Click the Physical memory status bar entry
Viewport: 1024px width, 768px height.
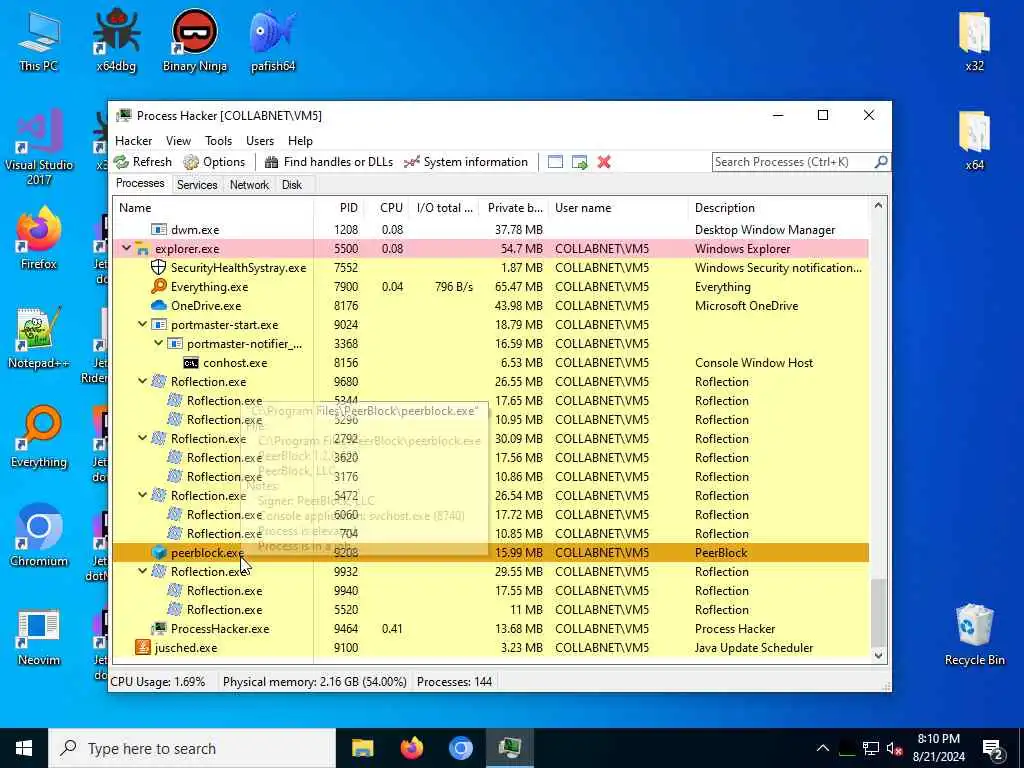pyautogui.click(x=315, y=682)
